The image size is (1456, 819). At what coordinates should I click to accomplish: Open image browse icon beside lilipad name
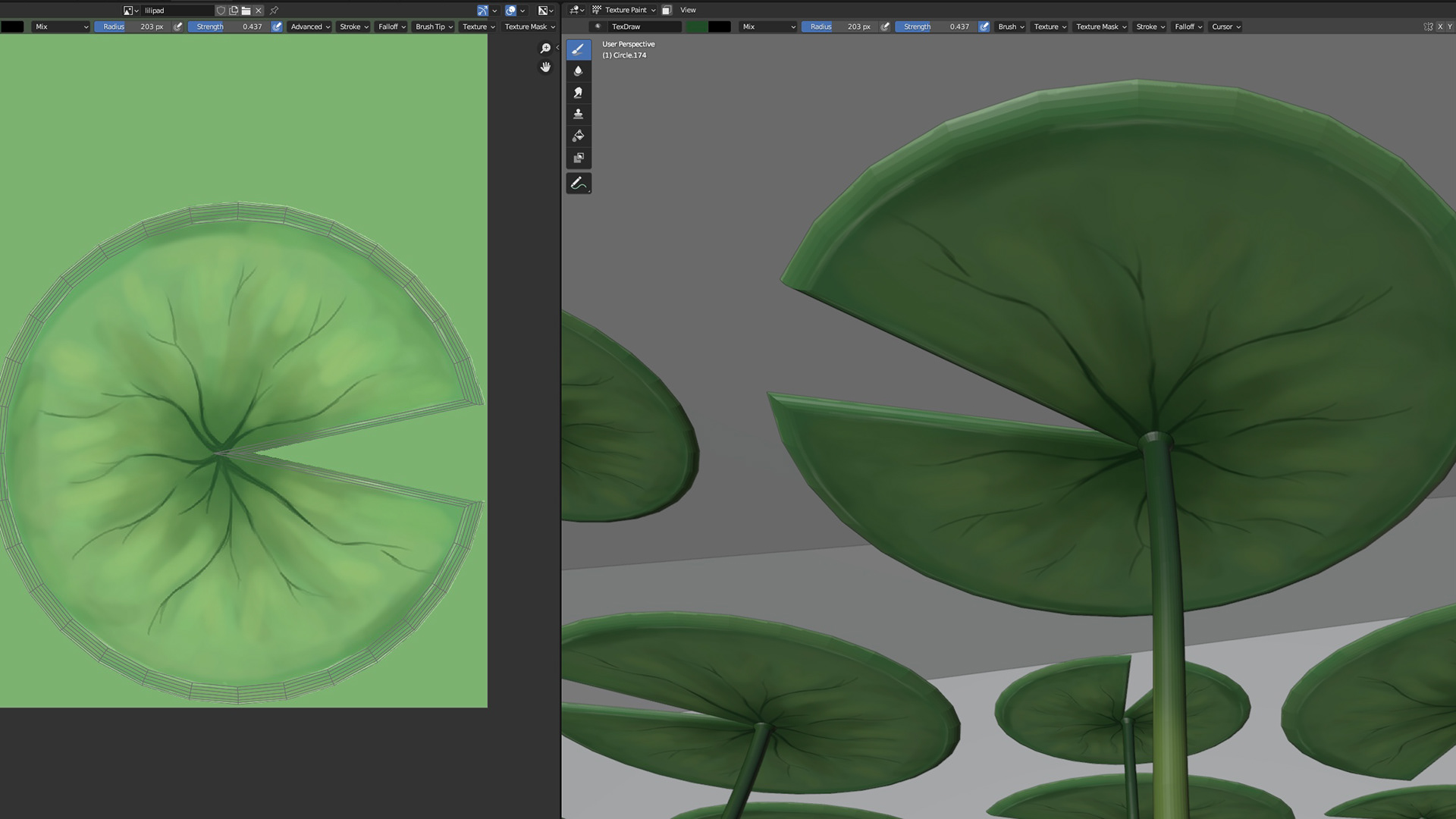click(x=130, y=11)
